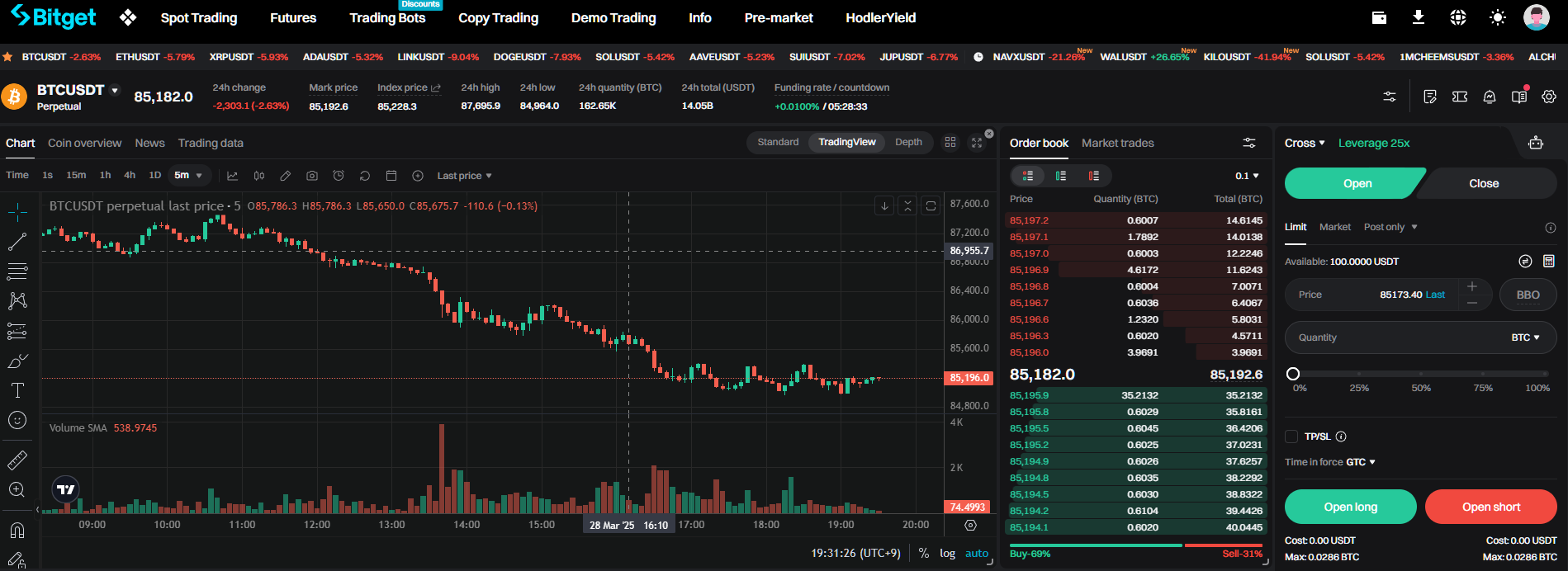This screenshot has width=1568, height=571.
Task: Open the layout settings gear icon
Action: click(x=1549, y=97)
